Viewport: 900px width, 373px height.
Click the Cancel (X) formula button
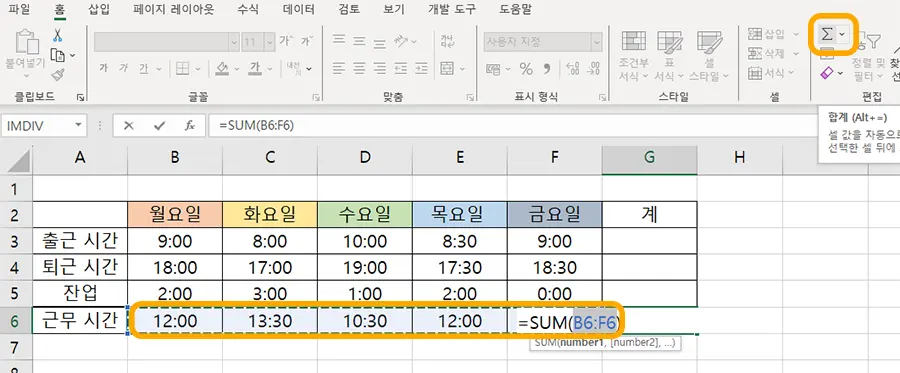129,126
